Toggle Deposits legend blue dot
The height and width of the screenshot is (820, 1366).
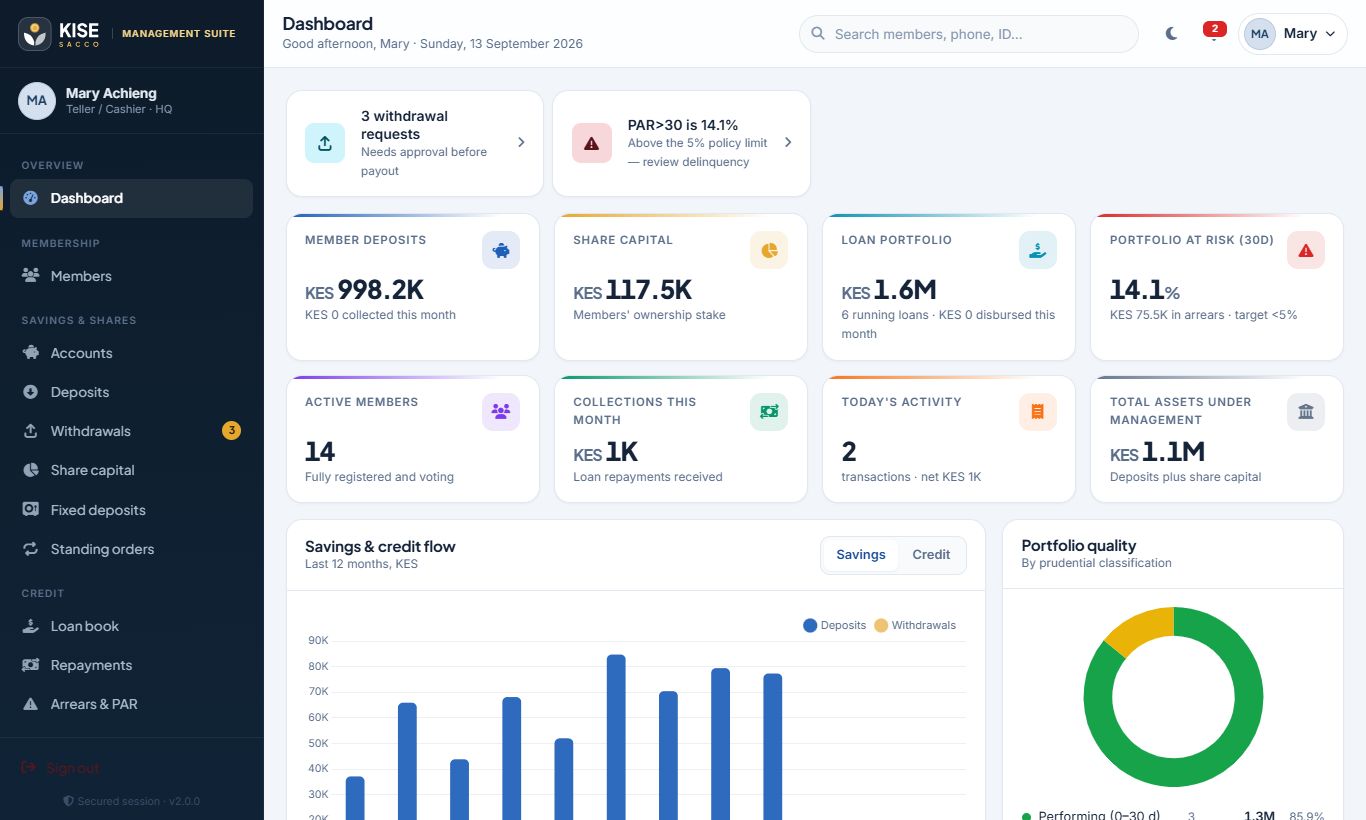coord(810,626)
